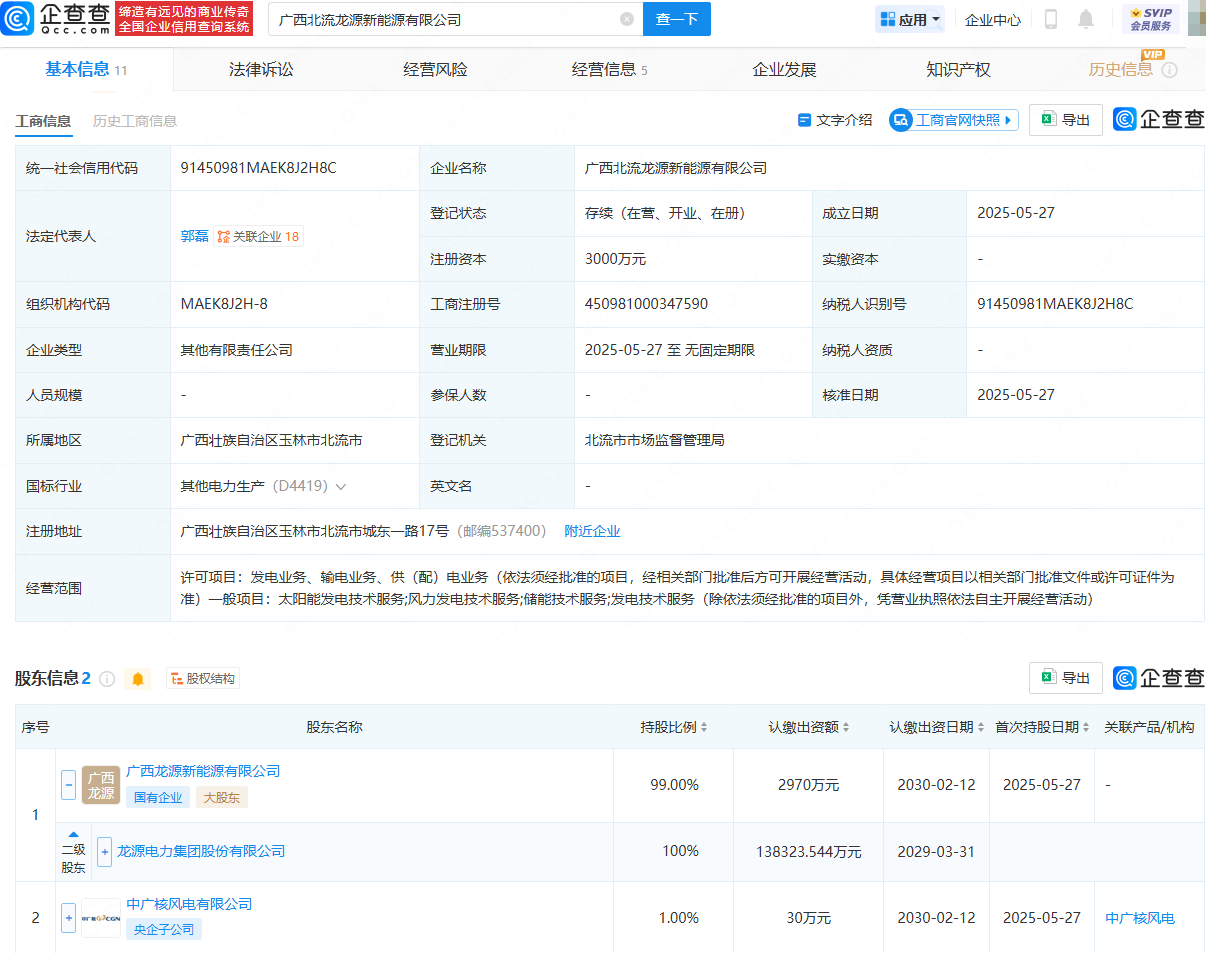The image size is (1206, 953).
Task: Click the 国有企业 tag
Action: pos(158,797)
